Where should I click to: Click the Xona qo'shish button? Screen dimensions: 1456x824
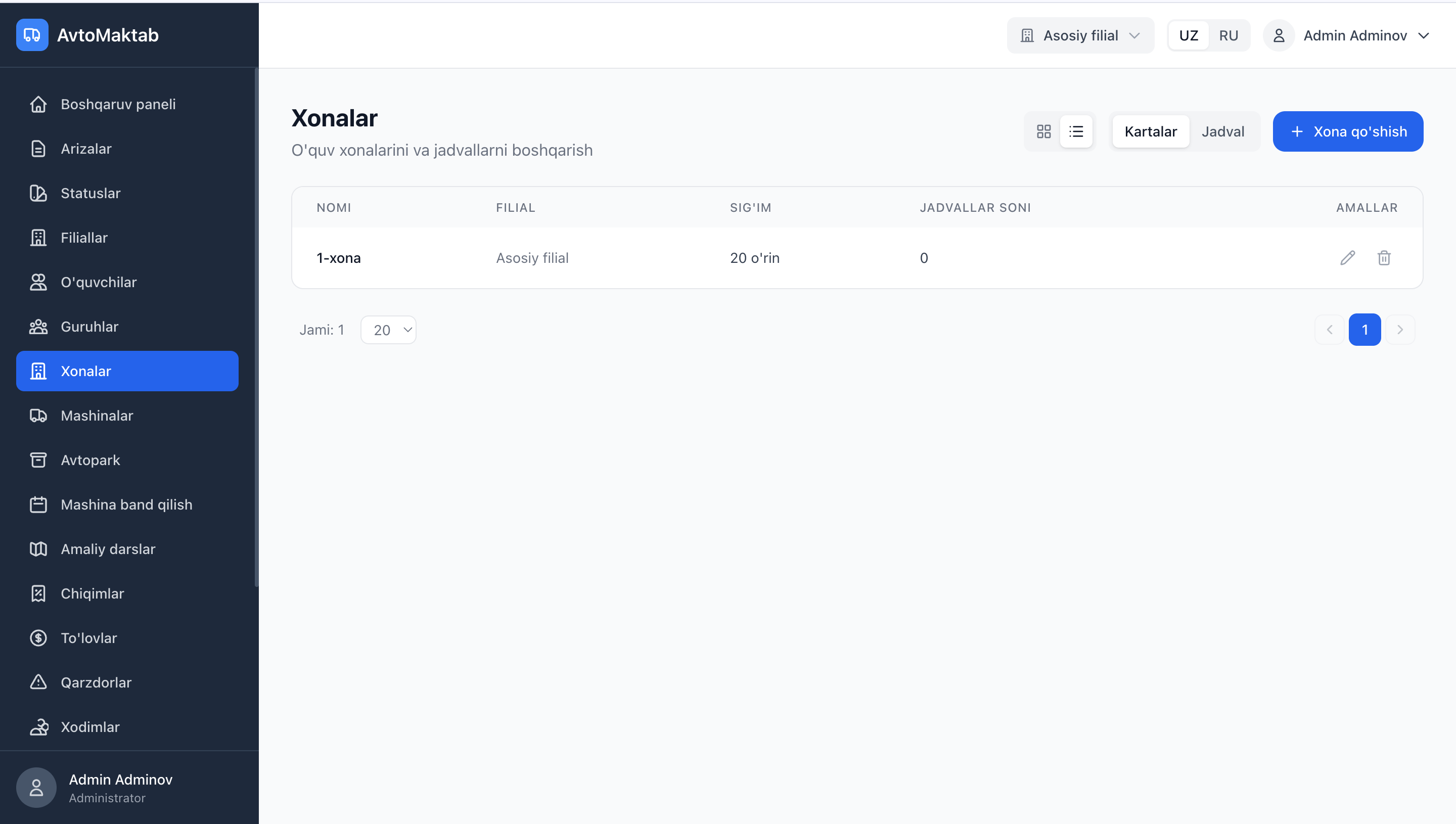[x=1347, y=132]
